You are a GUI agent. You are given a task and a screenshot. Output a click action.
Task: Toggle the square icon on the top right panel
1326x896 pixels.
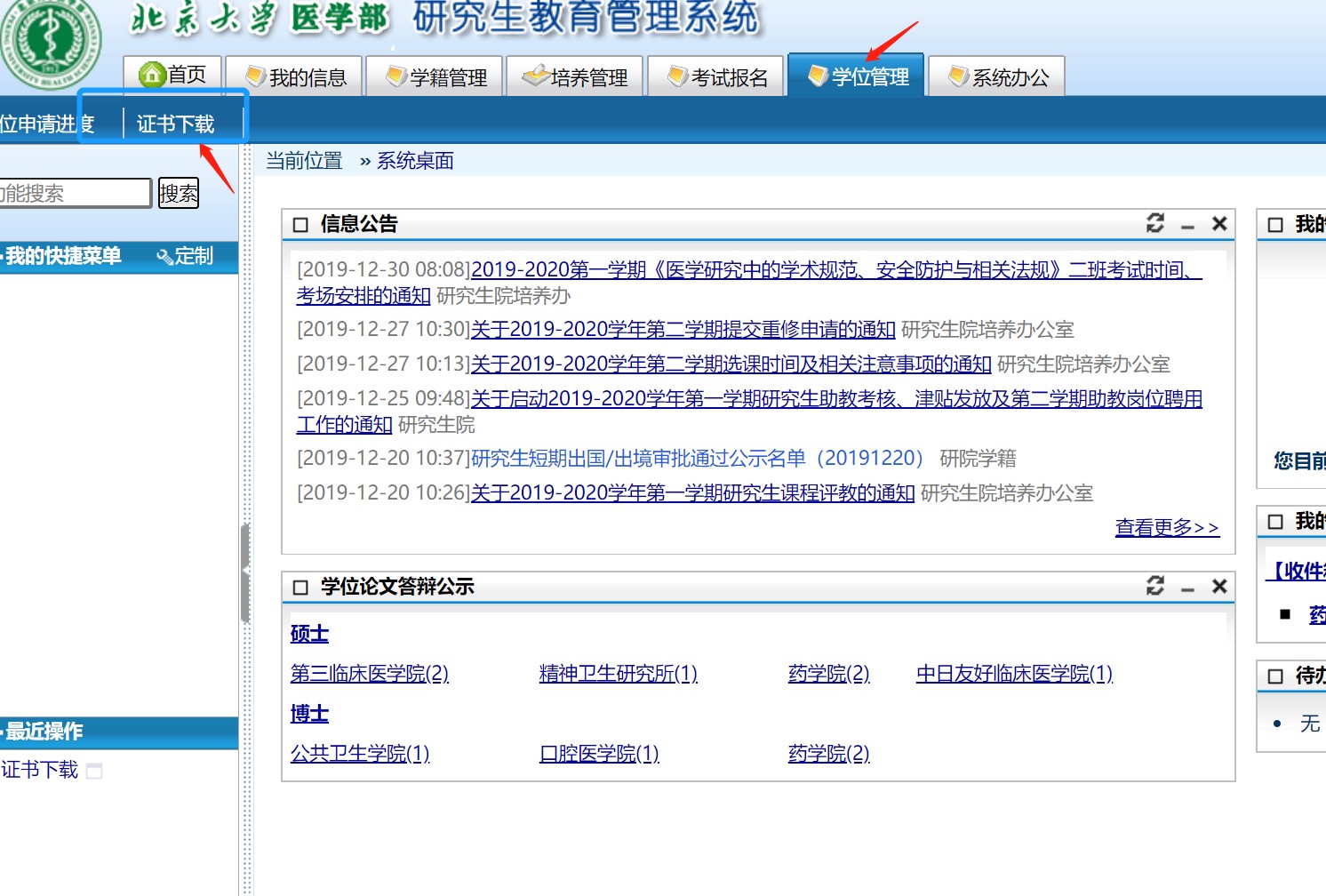coord(1275,225)
